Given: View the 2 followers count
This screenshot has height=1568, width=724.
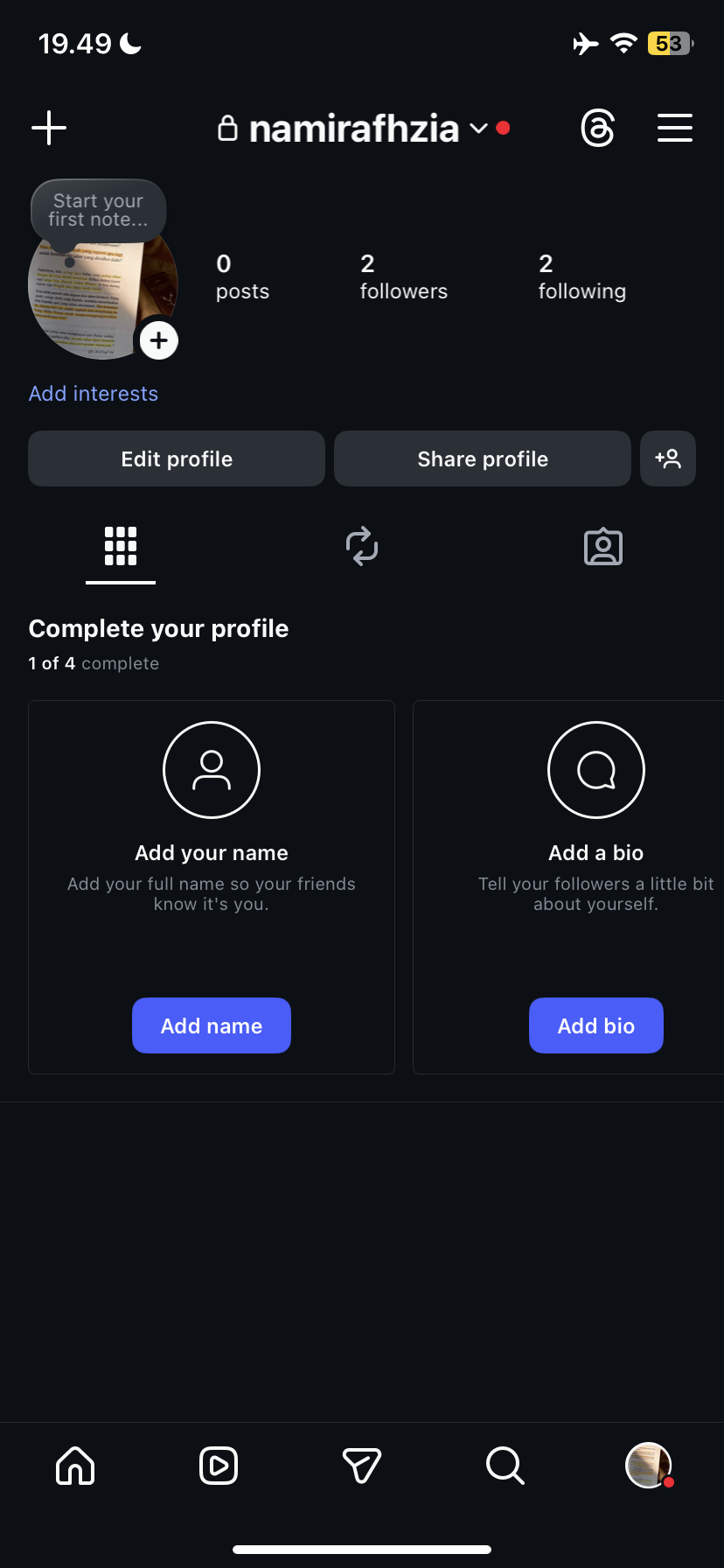Looking at the screenshot, I should click(x=404, y=277).
